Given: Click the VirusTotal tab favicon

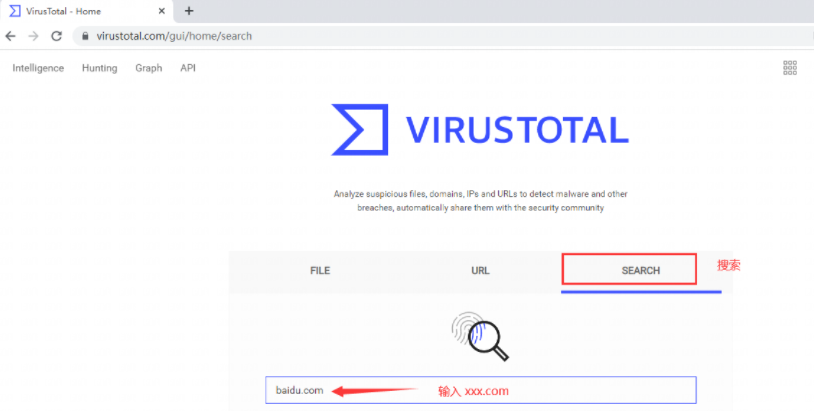Looking at the screenshot, I should tap(15, 11).
